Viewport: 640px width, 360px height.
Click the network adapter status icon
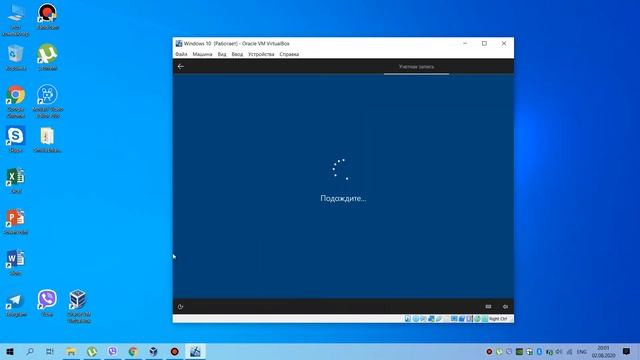click(x=431, y=319)
